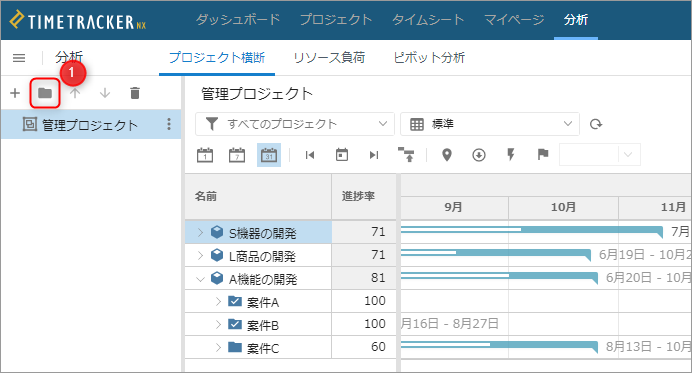Click the lightning bolt icon
The width and height of the screenshot is (692, 373).
pos(511,154)
